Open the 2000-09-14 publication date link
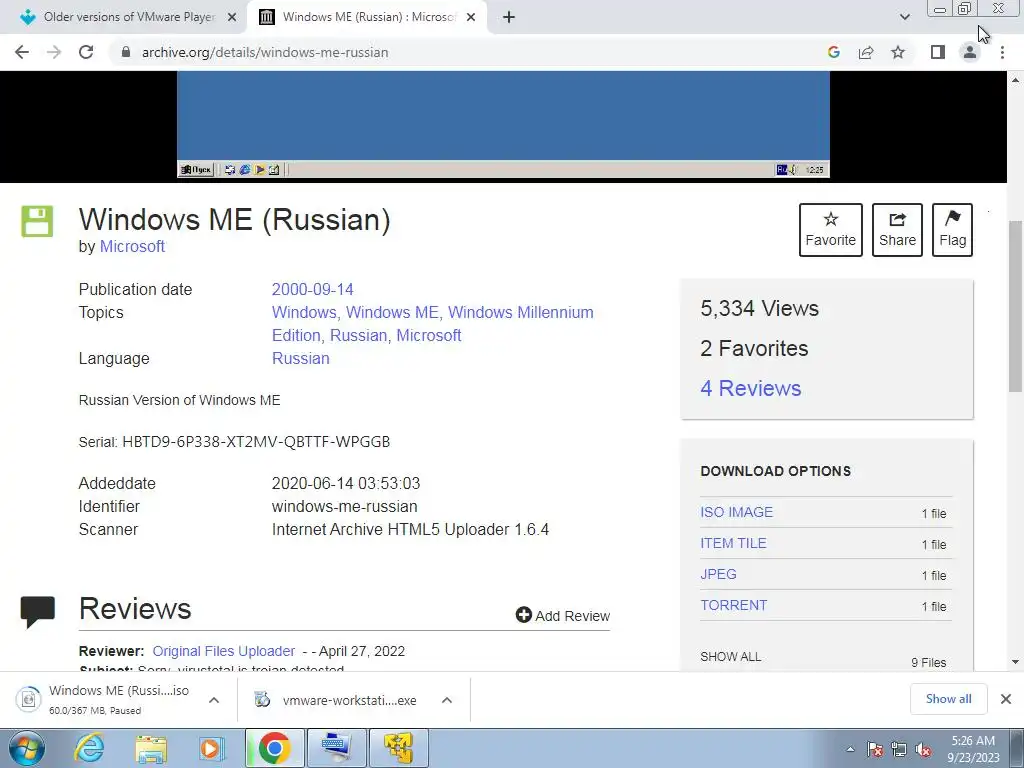The width and height of the screenshot is (1024, 768). 312,289
